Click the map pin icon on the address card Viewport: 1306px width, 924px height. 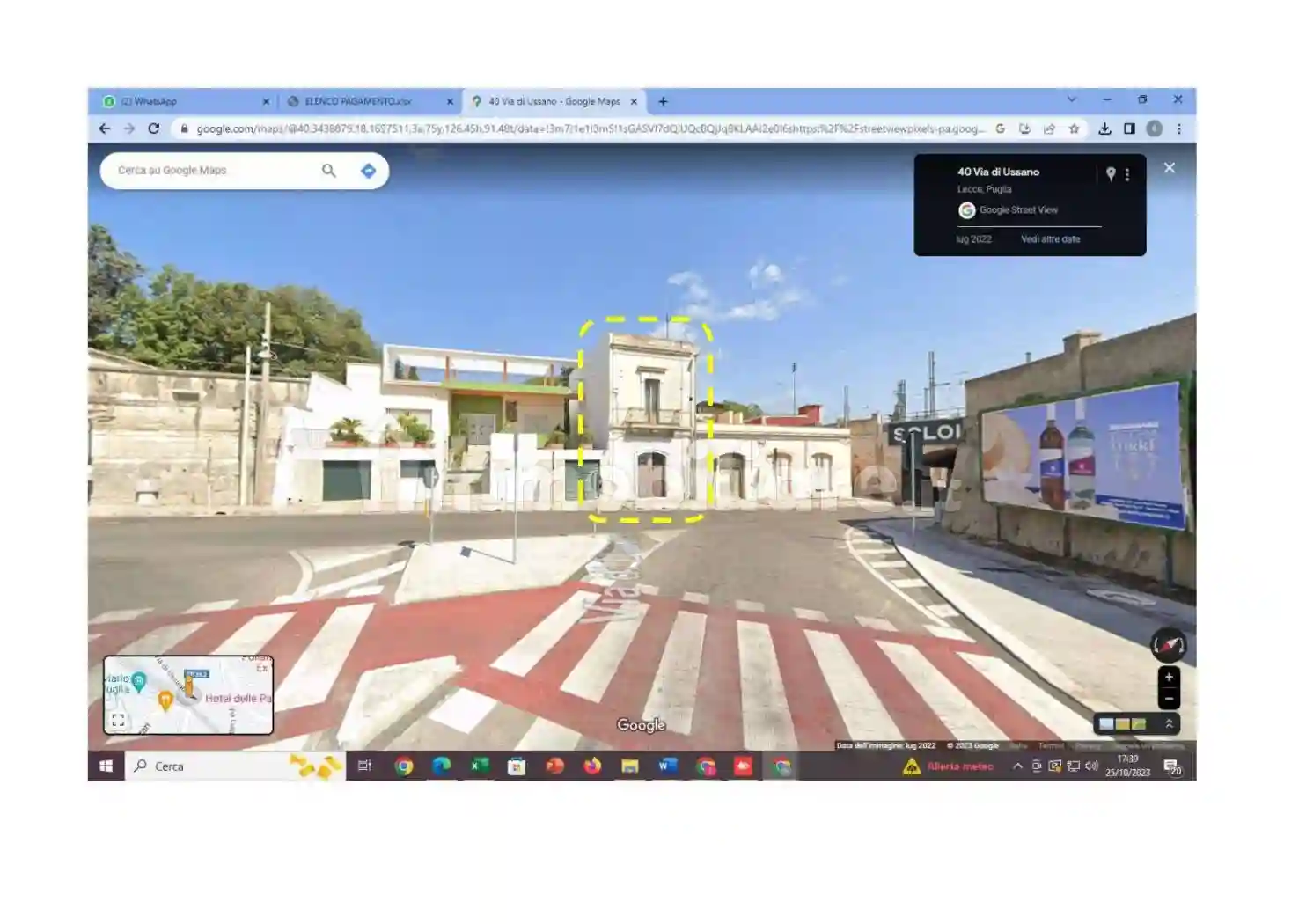coord(1111,173)
